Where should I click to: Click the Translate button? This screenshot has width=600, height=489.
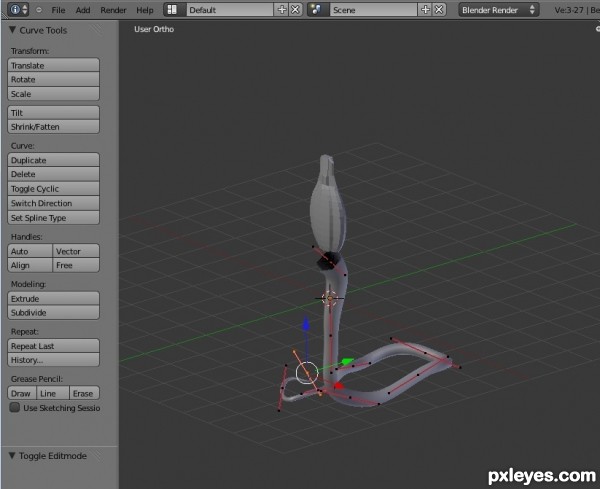coord(53,65)
